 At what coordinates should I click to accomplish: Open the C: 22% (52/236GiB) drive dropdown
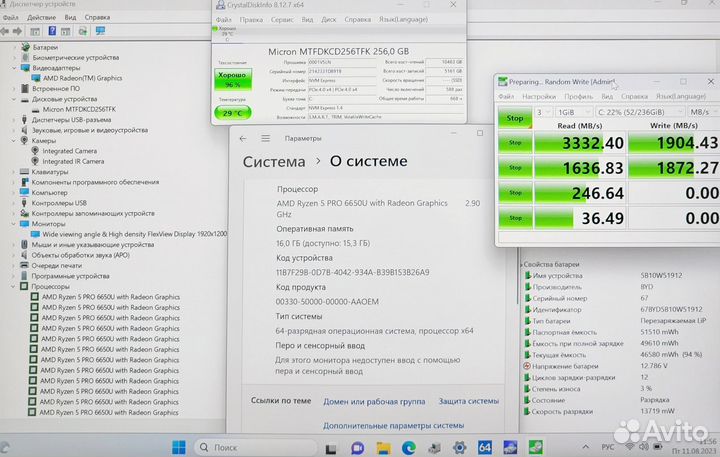coord(639,112)
